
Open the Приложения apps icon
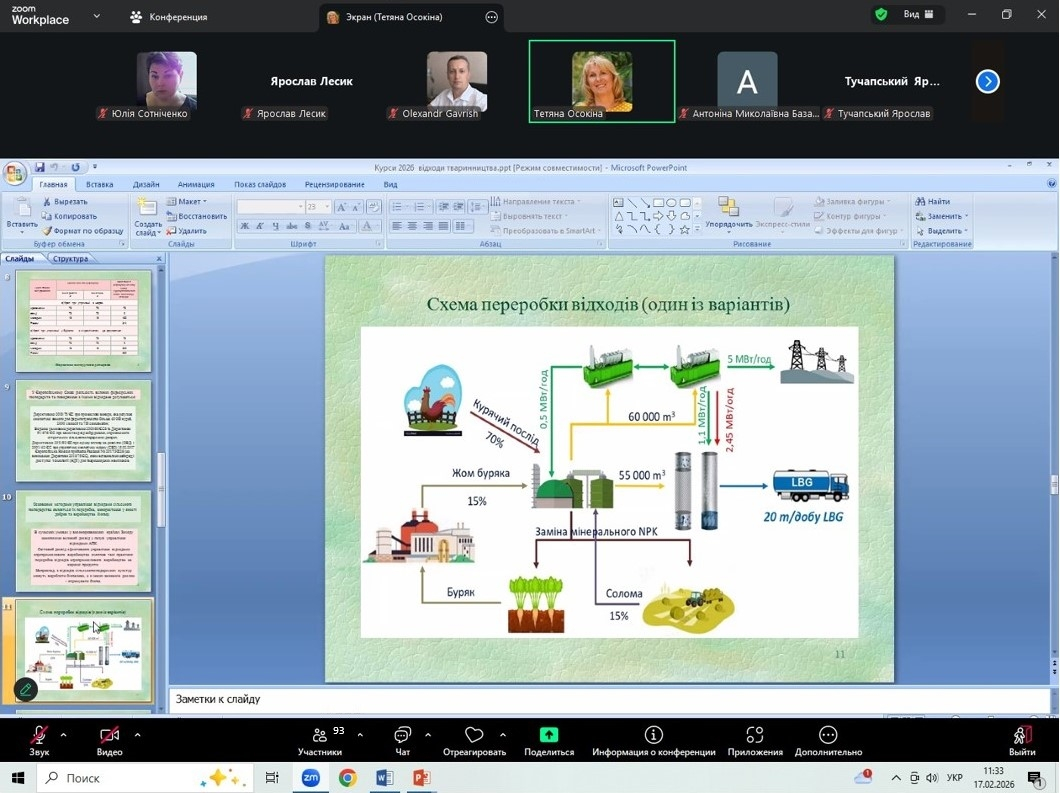754,736
